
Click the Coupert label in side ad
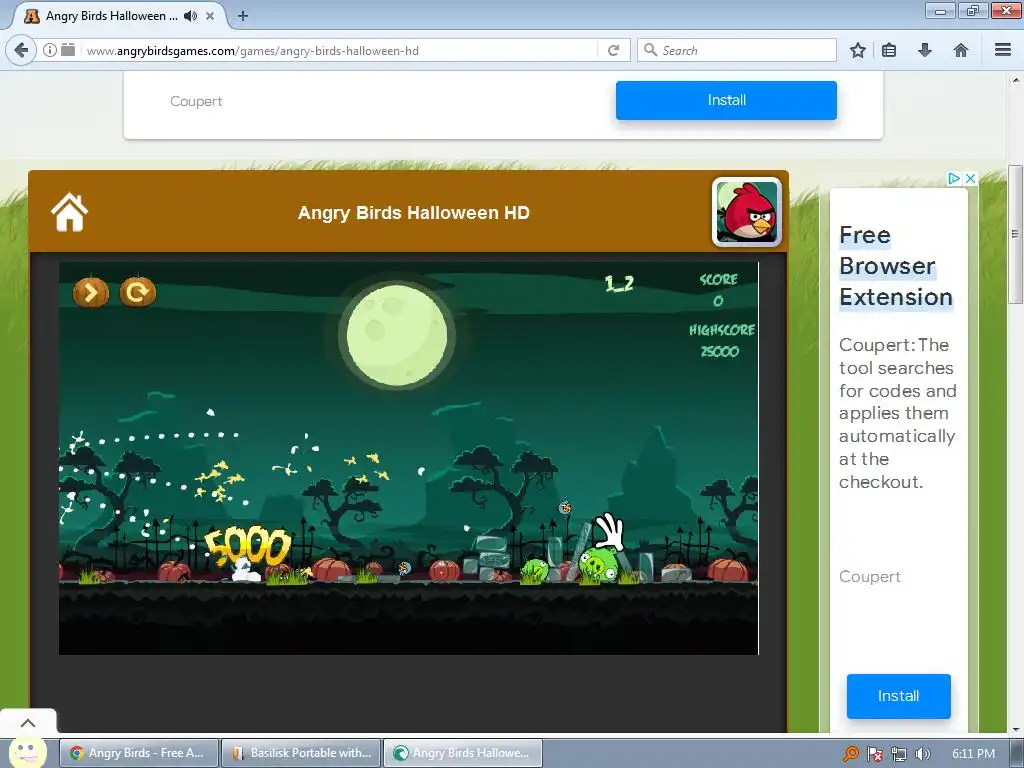(x=870, y=577)
